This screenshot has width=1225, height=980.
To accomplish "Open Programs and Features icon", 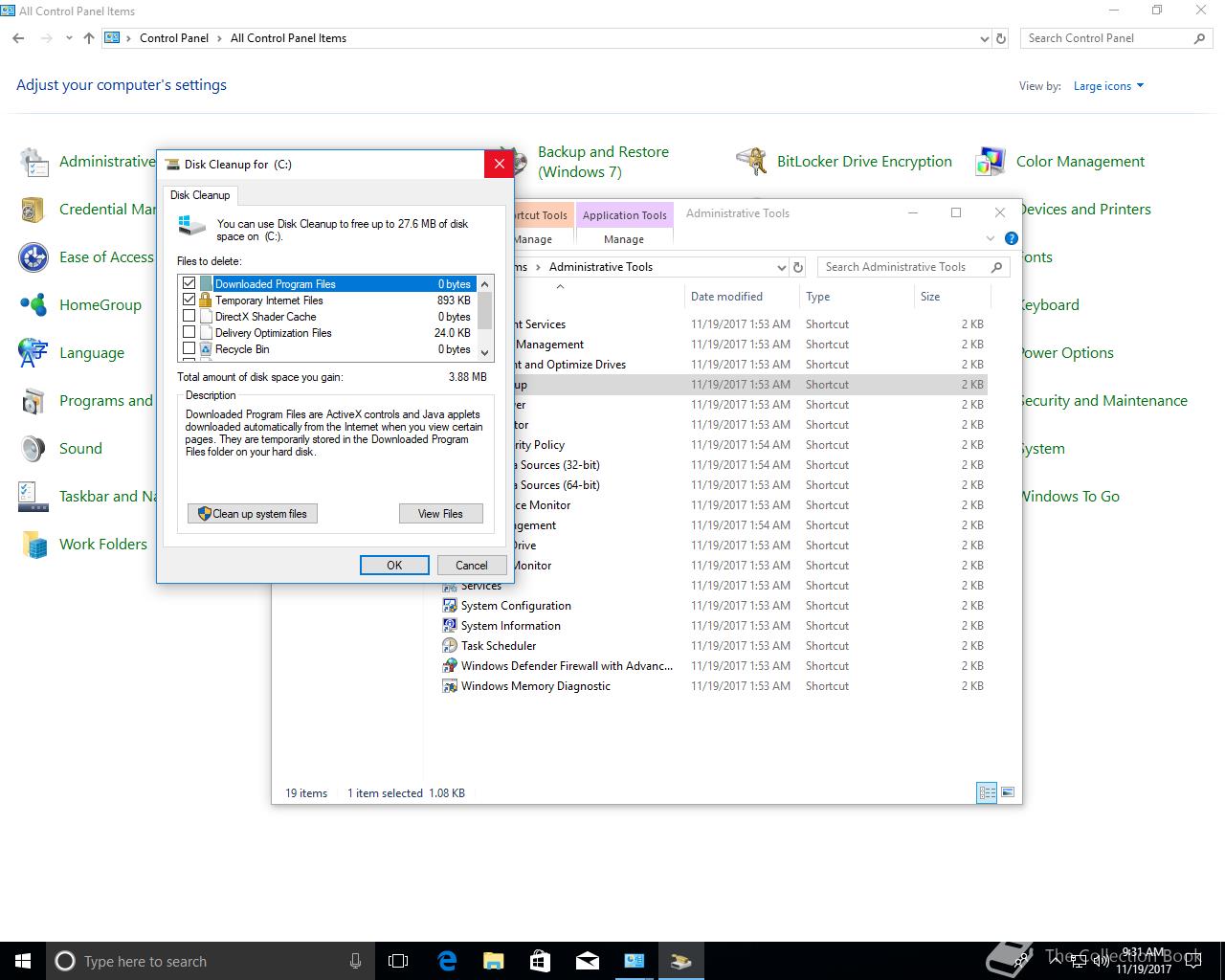I will (33, 401).
